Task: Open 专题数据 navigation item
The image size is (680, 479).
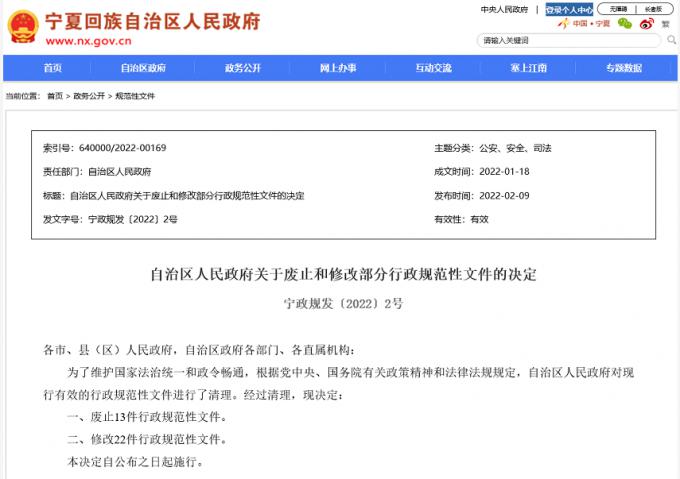Action: pos(624,68)
